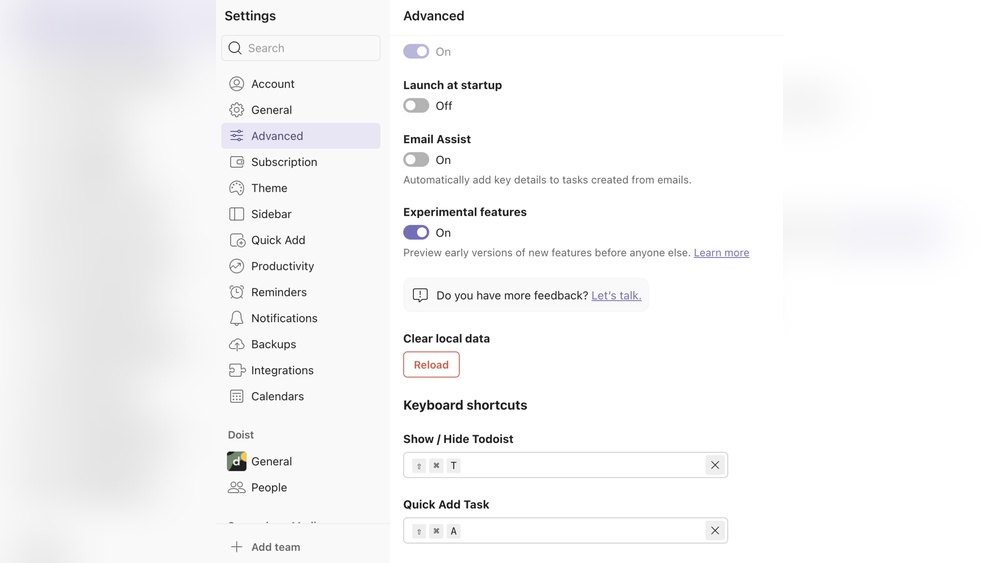
Task: Focus the Settings search field
Action: coord(301,48)
